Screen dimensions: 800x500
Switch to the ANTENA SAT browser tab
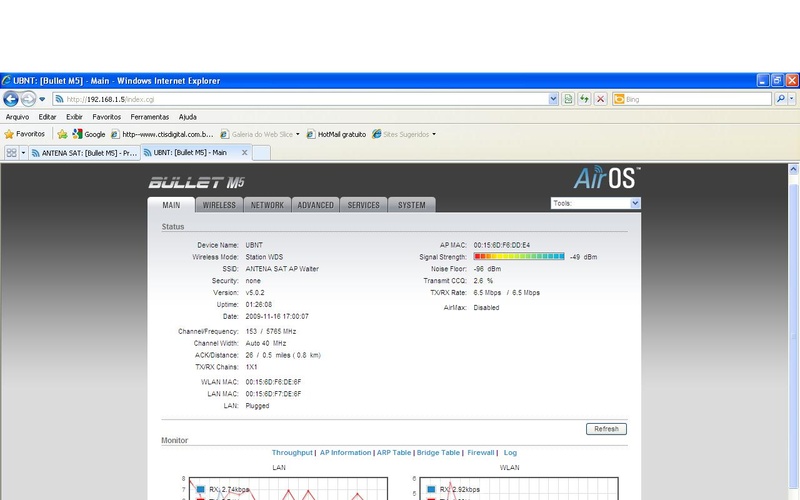[84, 153]
